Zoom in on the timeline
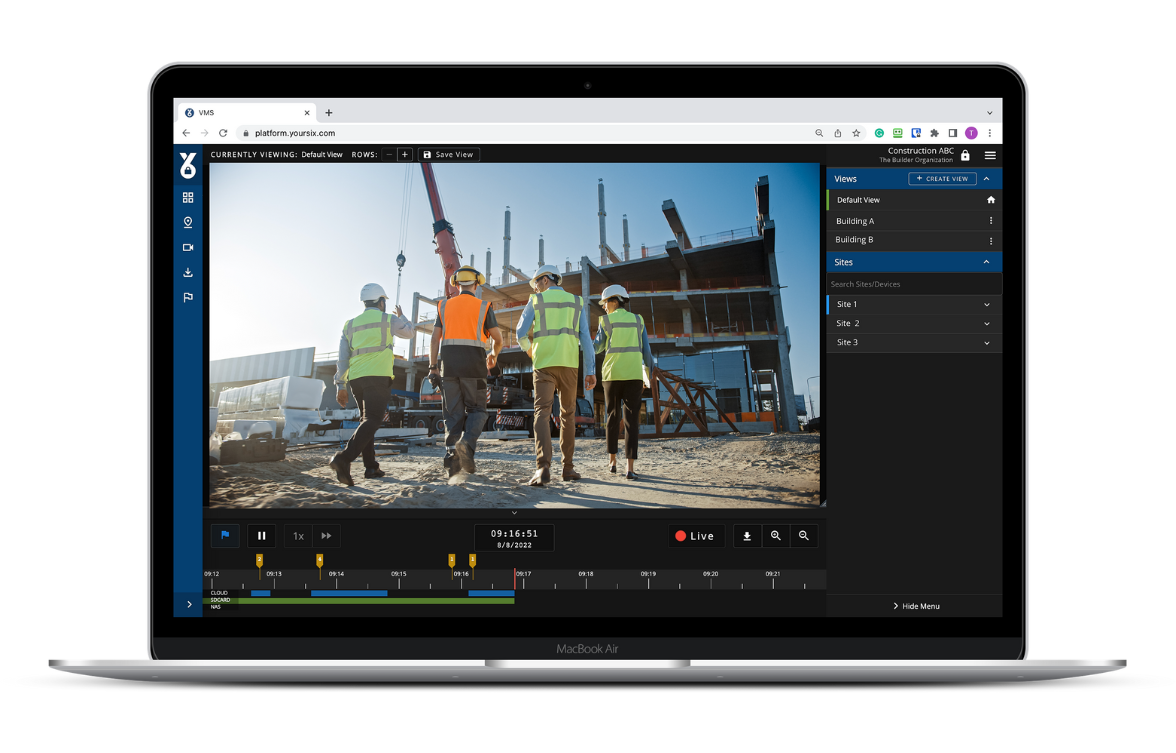The image size is (1176, 753). (775, 536)
